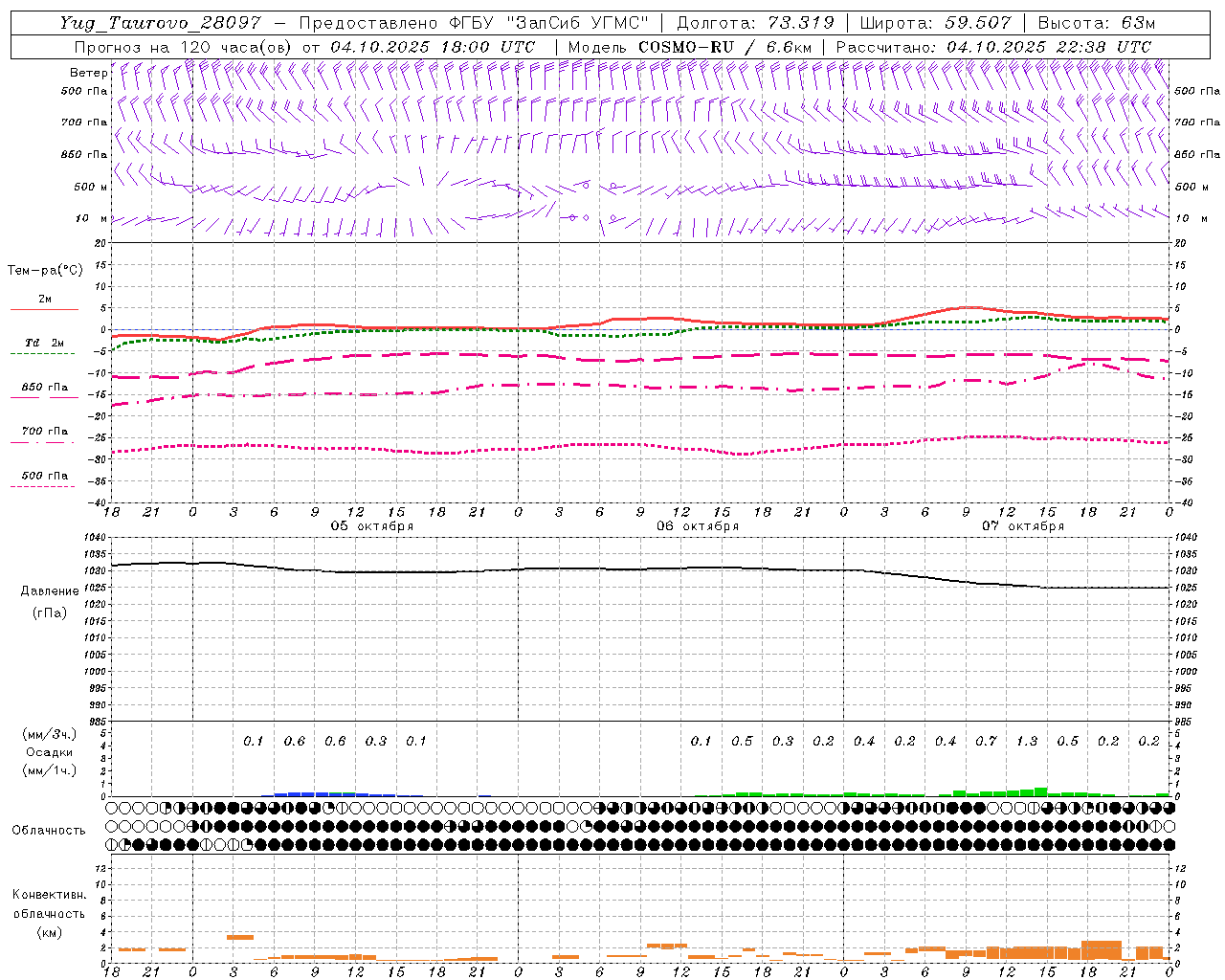This screenshot has height=980, width=1225.
Task: Select the 'Прогноз на 120 часа(ов)' text
Action: [x=184, y=47]
